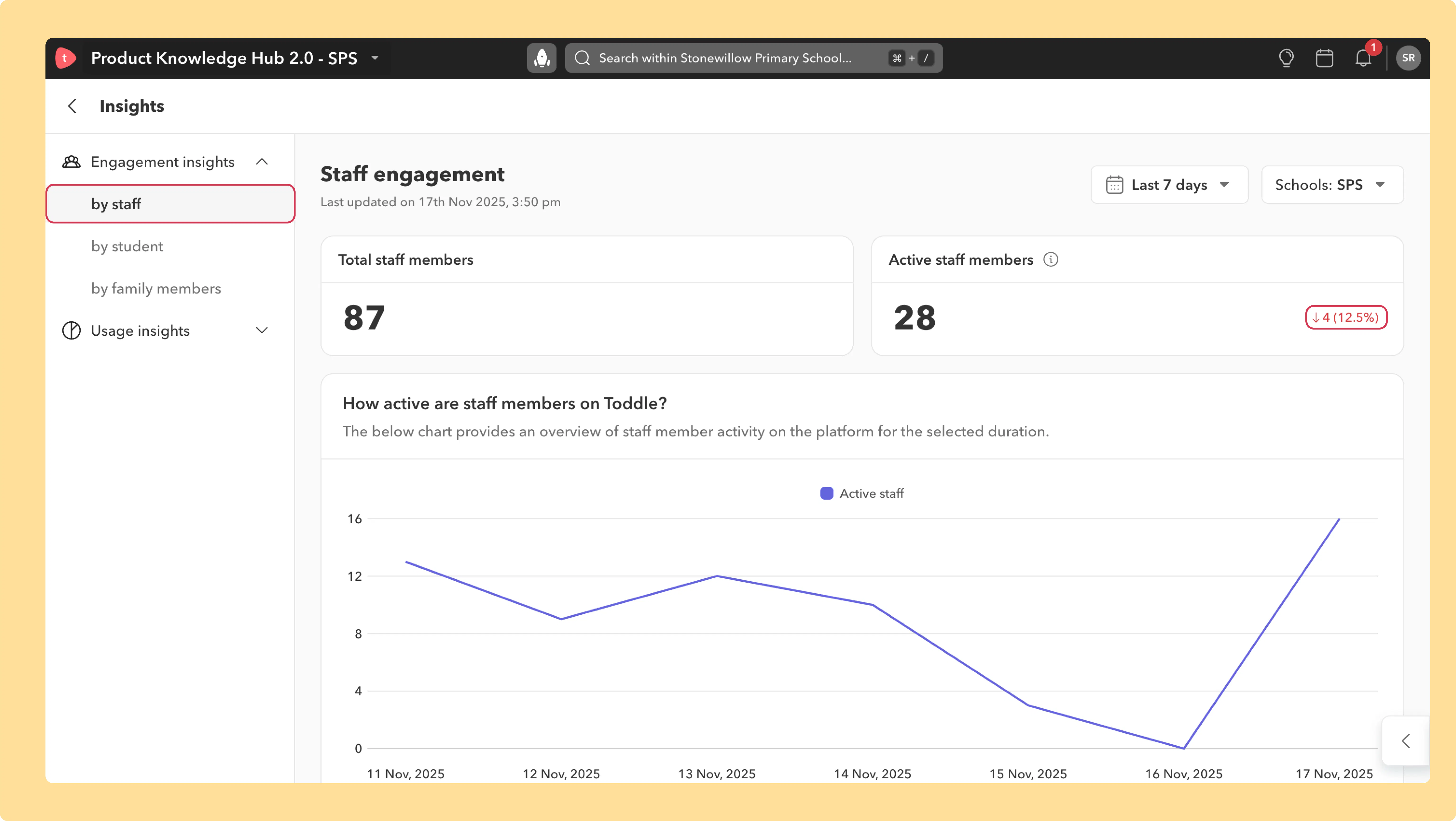Viewport: 1456px width, 821px height.
Task: Click the 13 Nov, 2025 axis label
Action: [717, 774]
